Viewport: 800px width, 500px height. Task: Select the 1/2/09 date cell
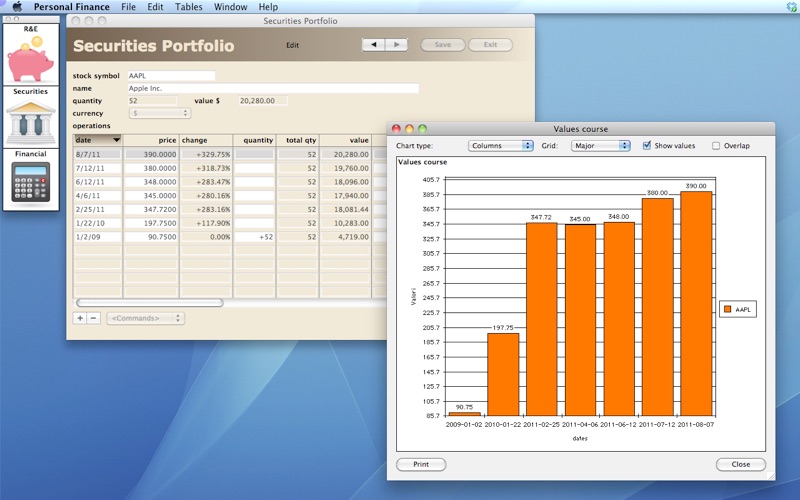[97, 237]
